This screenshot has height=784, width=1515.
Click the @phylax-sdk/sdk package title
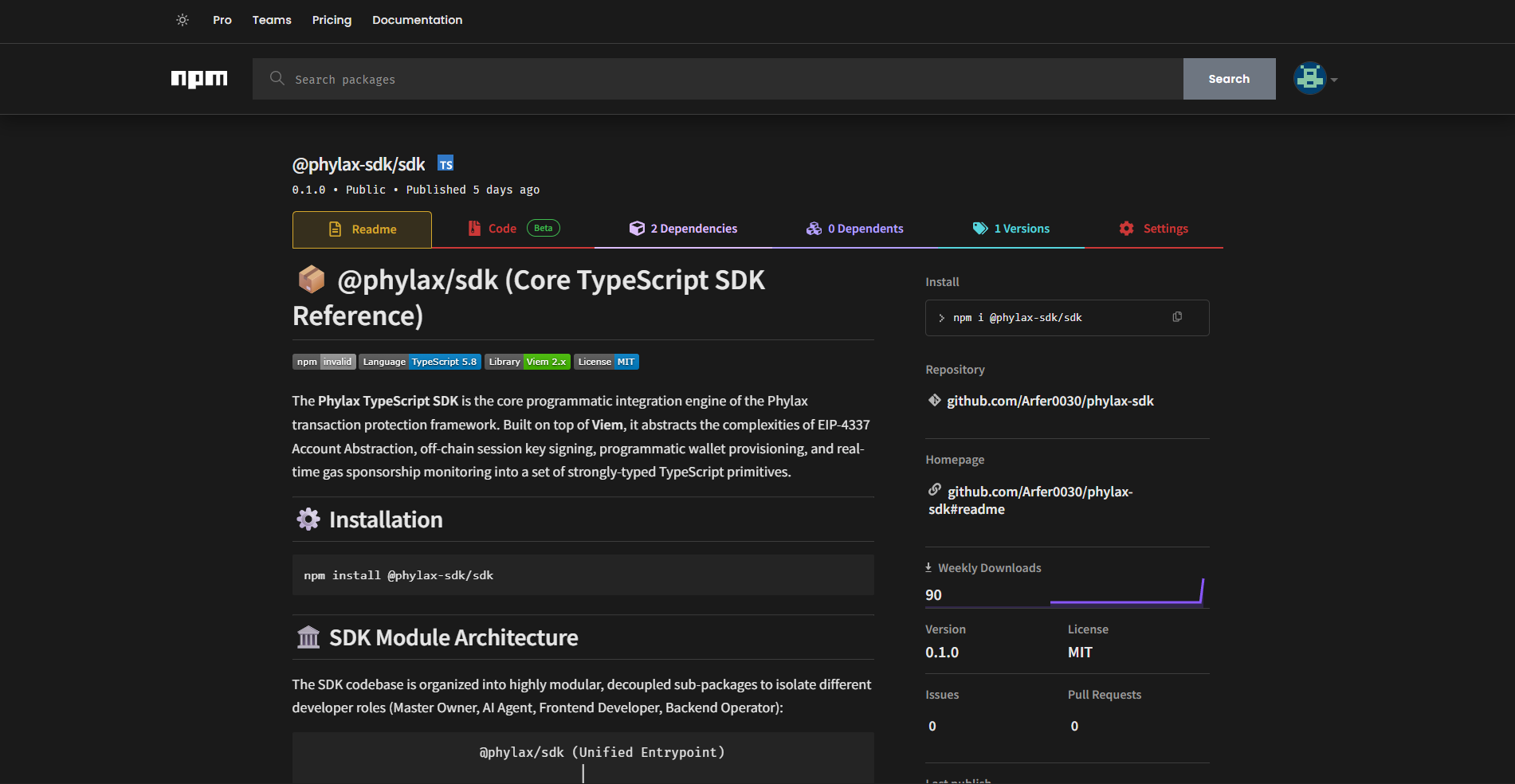[x=359, y=164]
